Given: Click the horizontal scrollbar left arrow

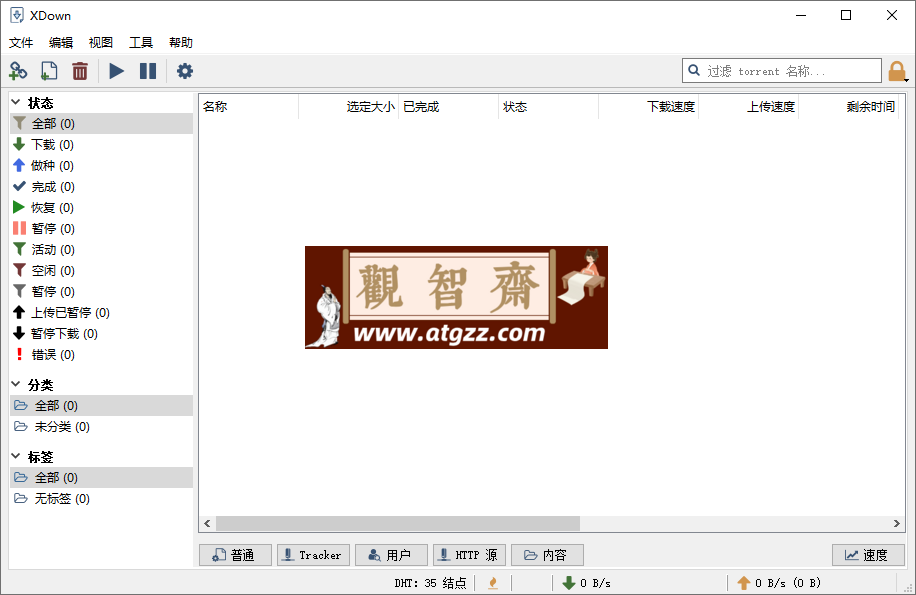Looking at the screenshot, I should click(x=207, y=524).
